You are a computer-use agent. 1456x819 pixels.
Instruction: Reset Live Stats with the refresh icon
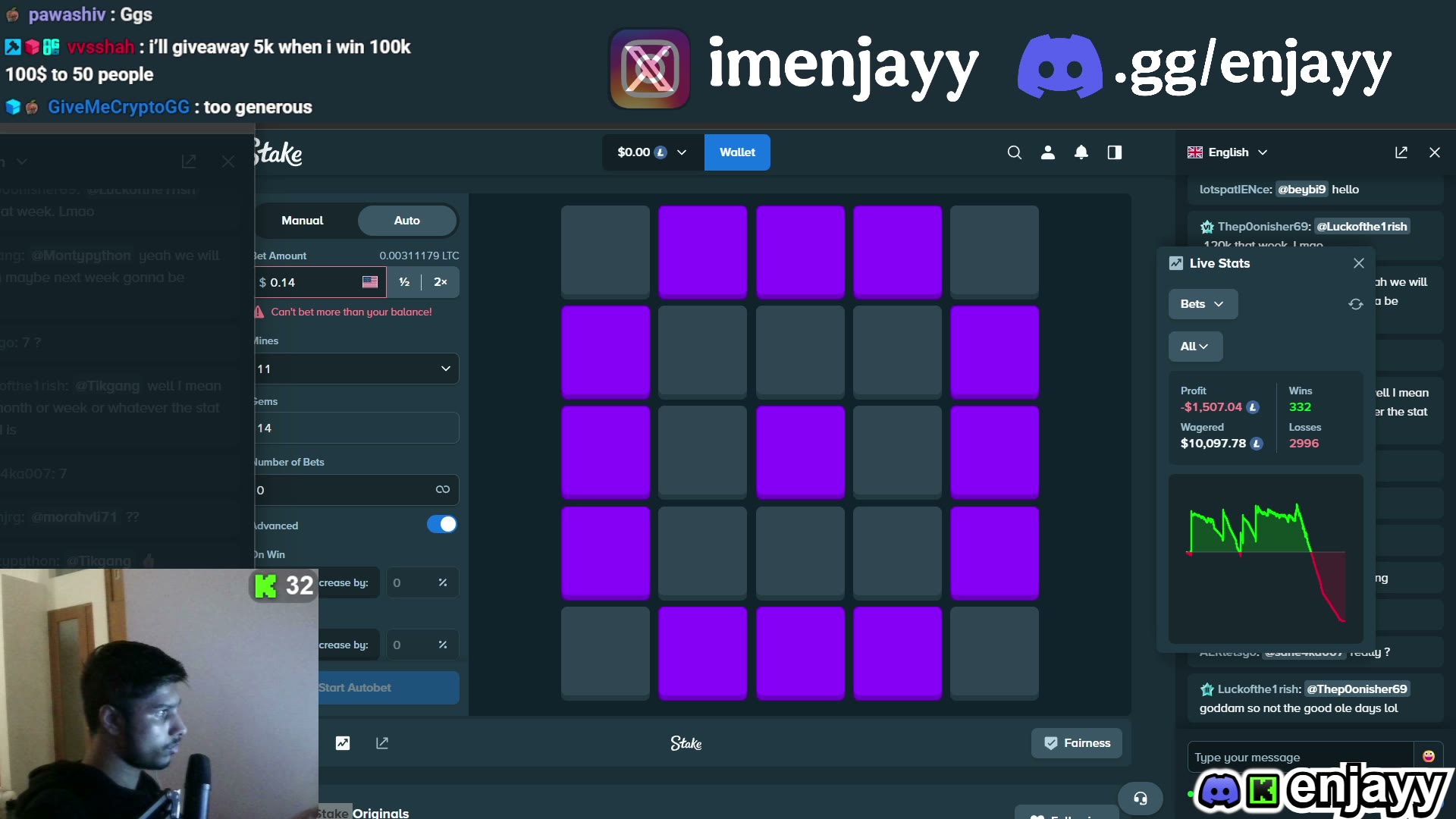point(1356,304)
